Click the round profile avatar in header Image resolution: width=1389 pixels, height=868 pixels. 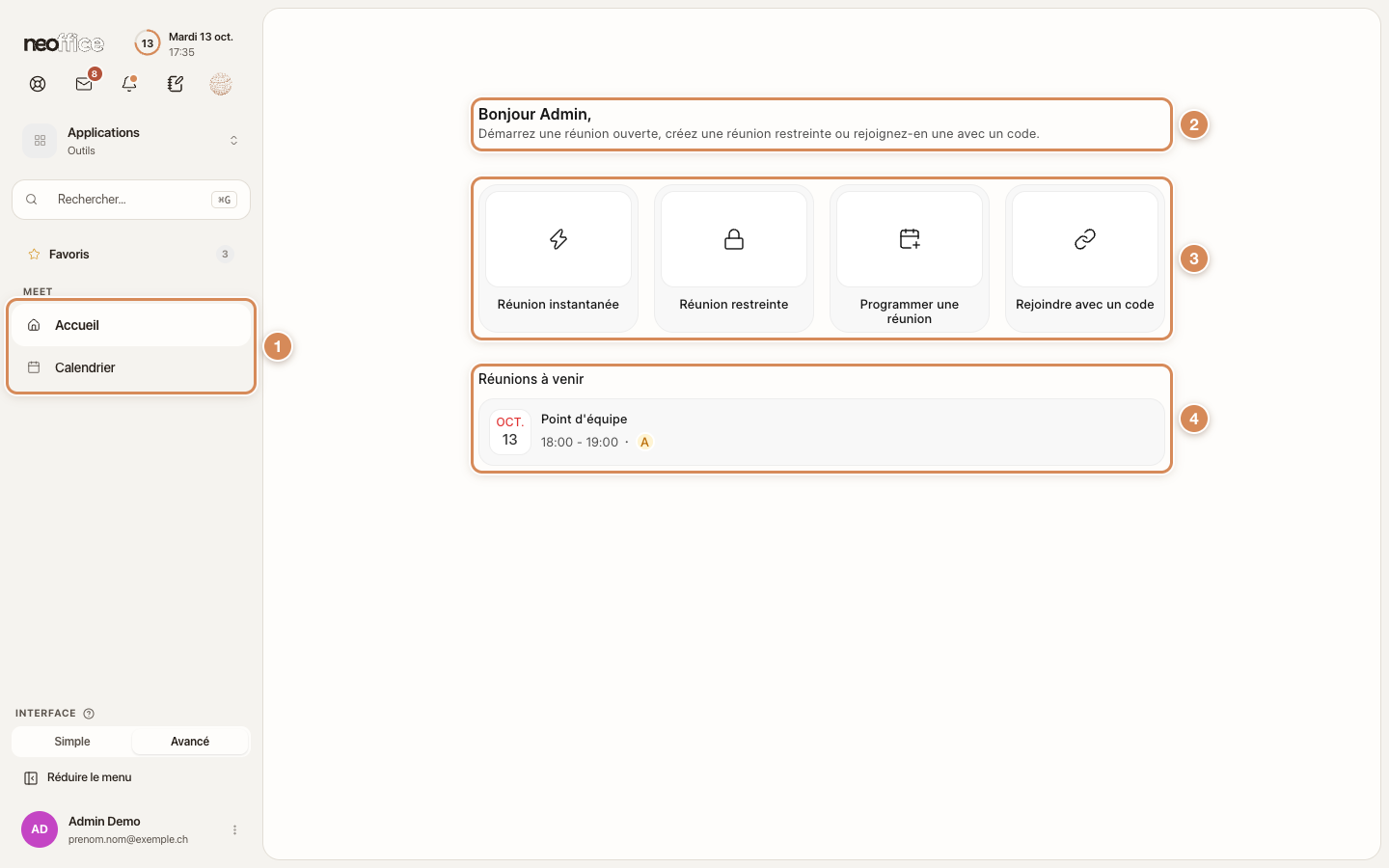point(221,84)
